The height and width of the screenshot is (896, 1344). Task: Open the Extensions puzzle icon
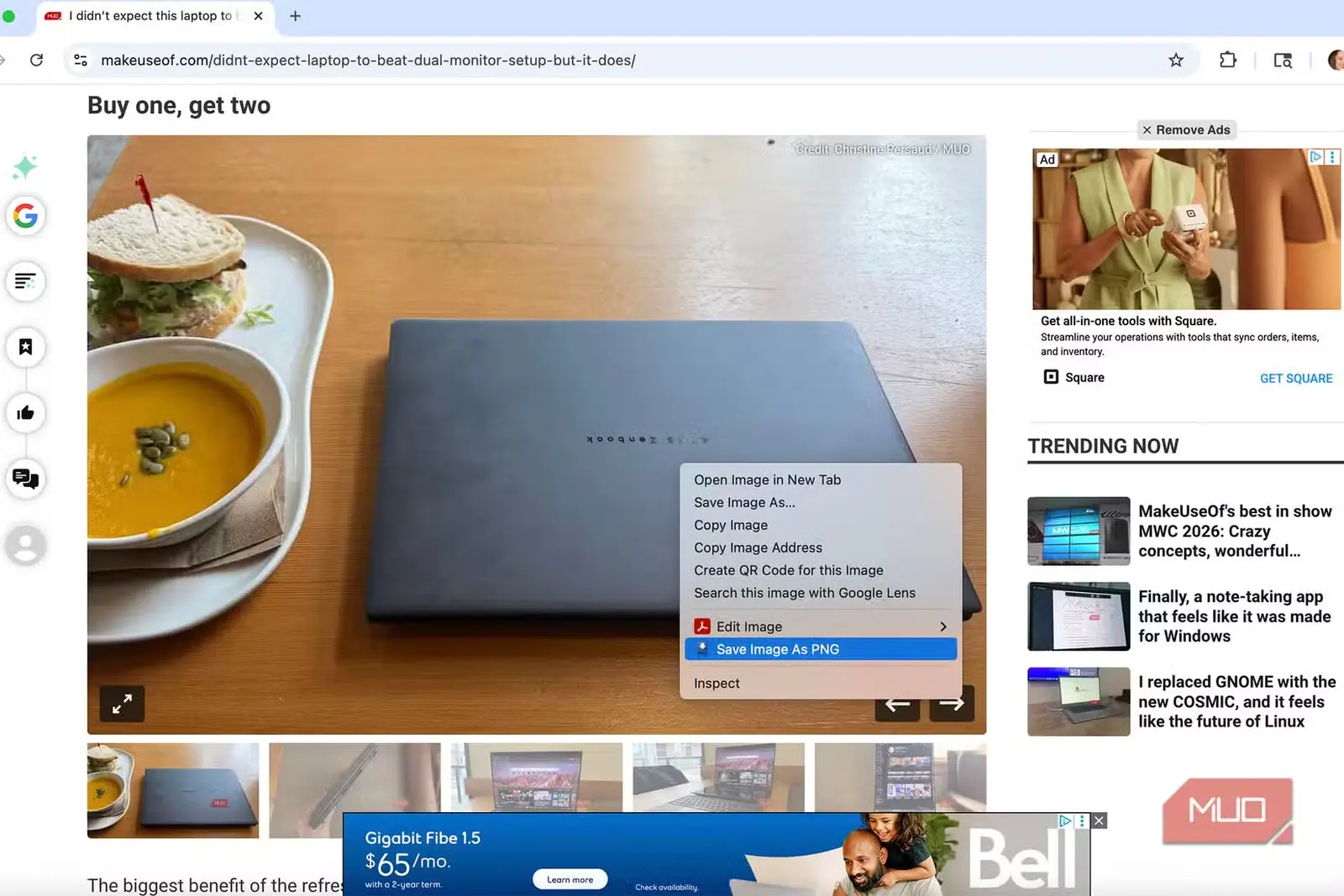pos(1228,60)
